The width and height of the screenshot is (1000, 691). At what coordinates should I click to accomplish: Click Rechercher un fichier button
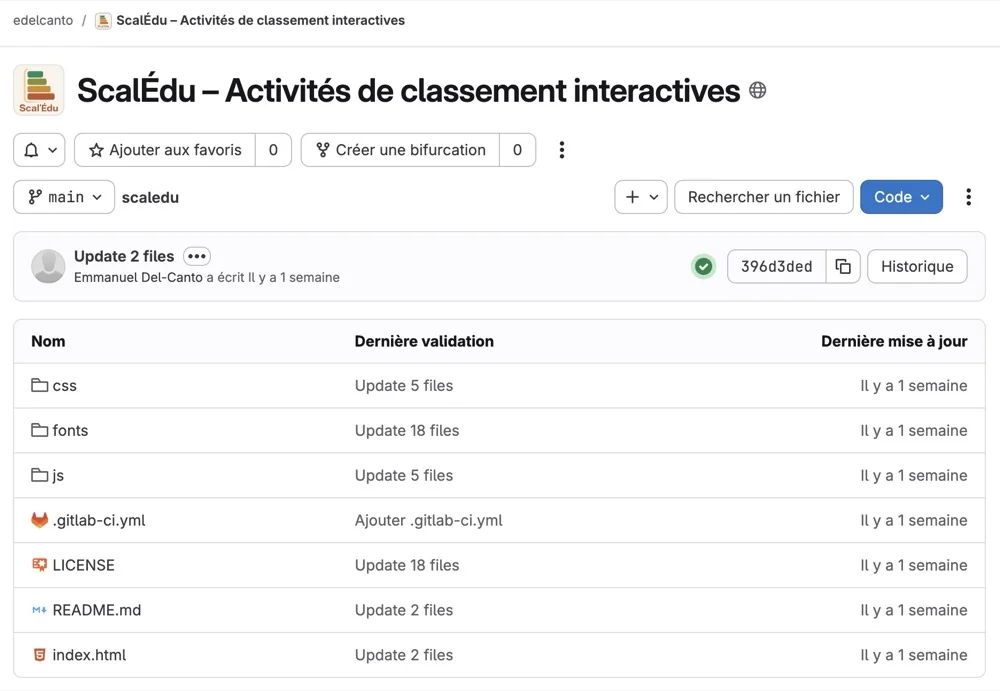pyautogui.click(x=763, y=197)
